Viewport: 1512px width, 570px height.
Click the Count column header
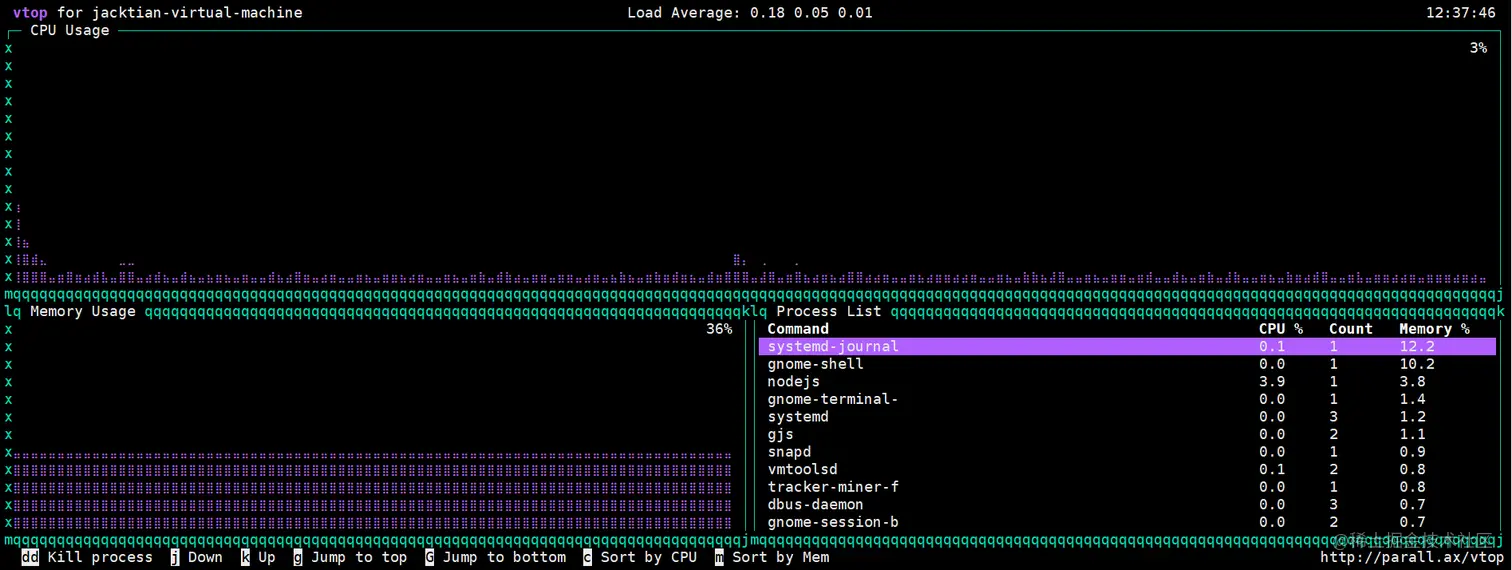1351,329
